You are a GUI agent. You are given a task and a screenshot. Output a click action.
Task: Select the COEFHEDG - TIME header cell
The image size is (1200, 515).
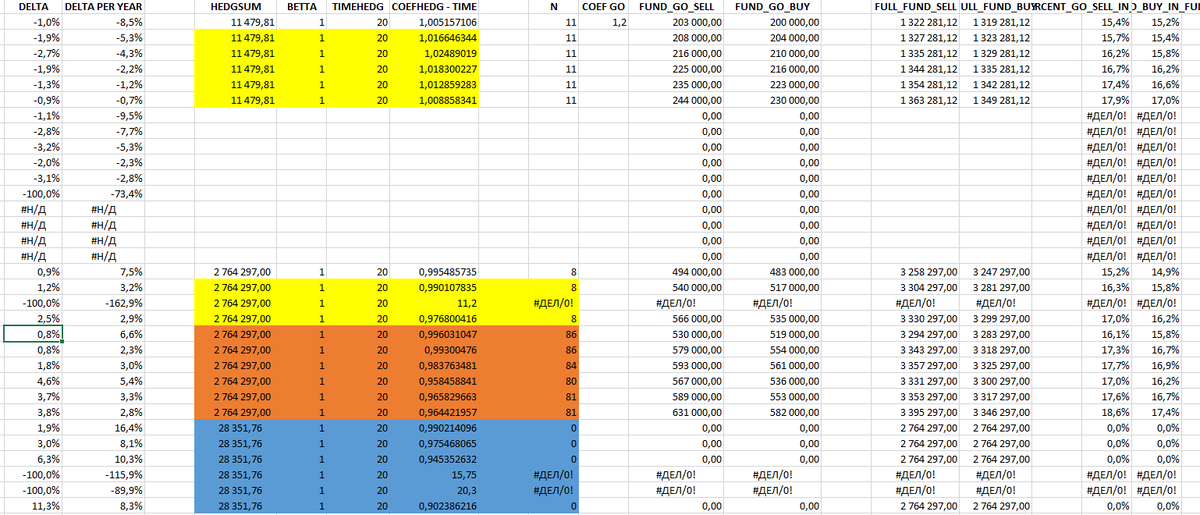coord(434,7)
